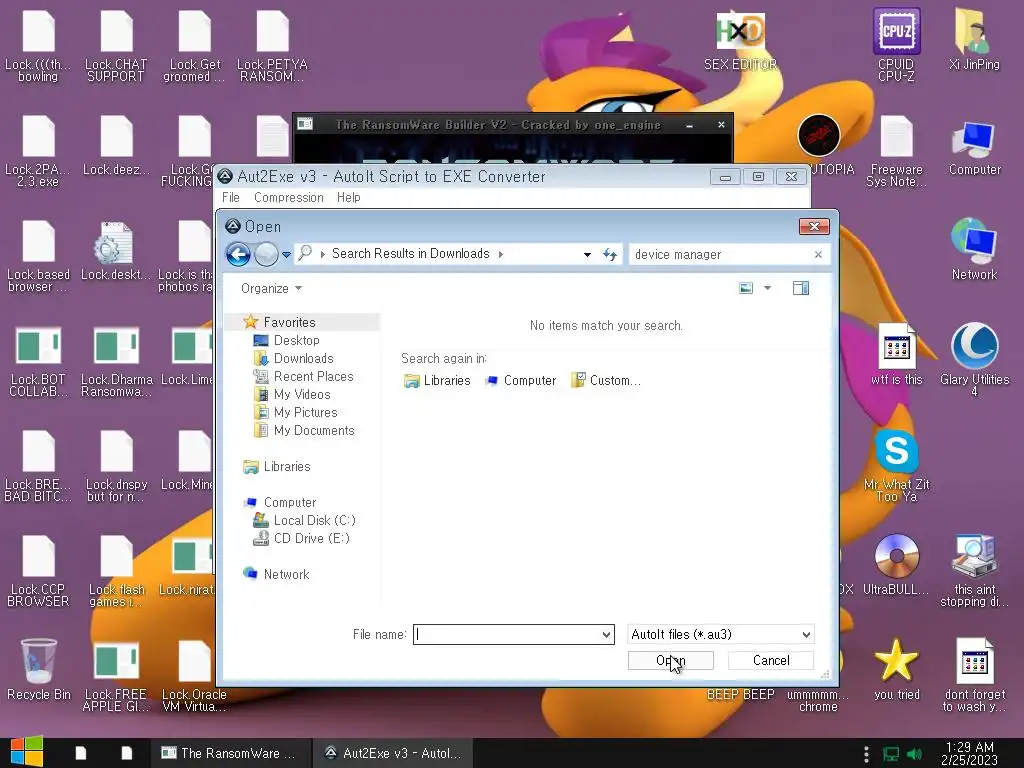Select Desktop under Favorites
Viewport: 1024px width, 768px height.
[x=296, y=340]
